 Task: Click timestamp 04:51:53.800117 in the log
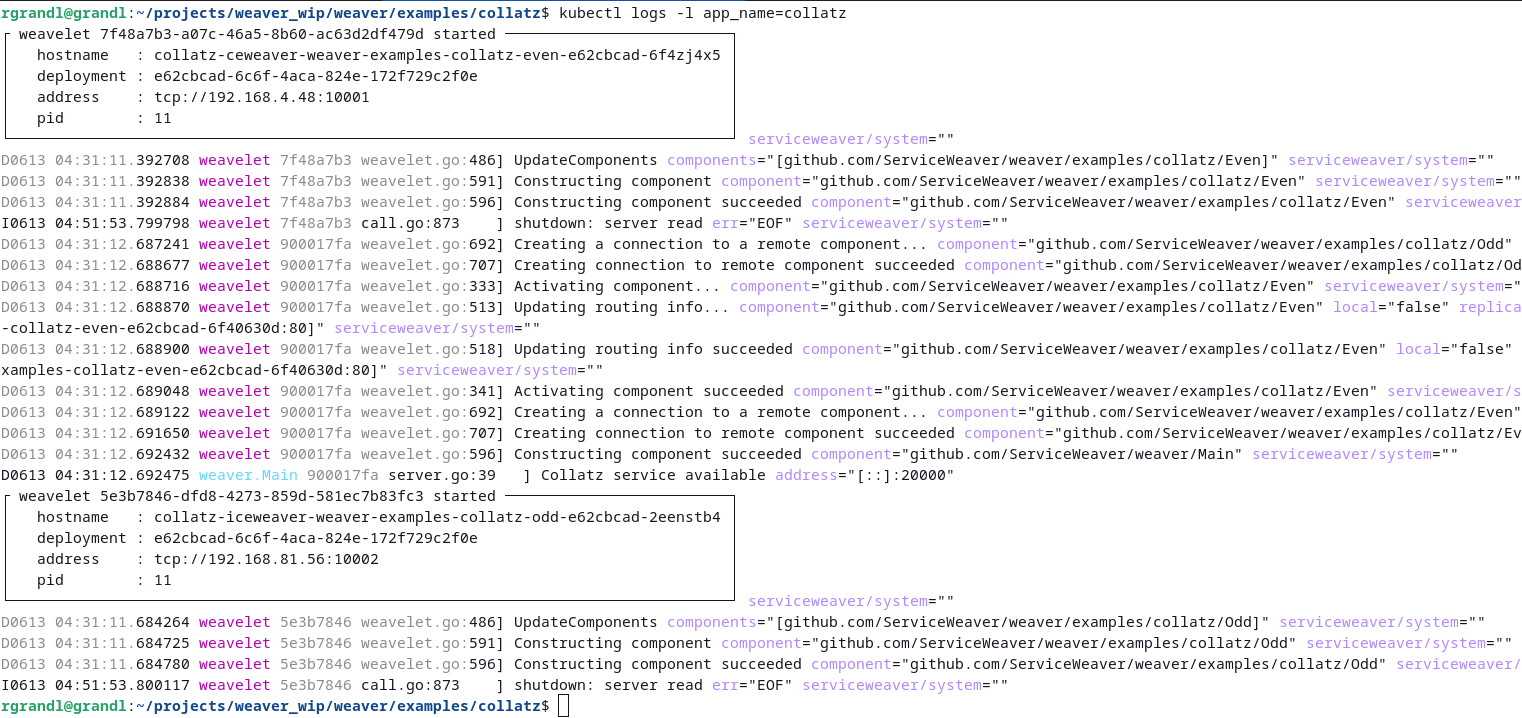(122, 685)
